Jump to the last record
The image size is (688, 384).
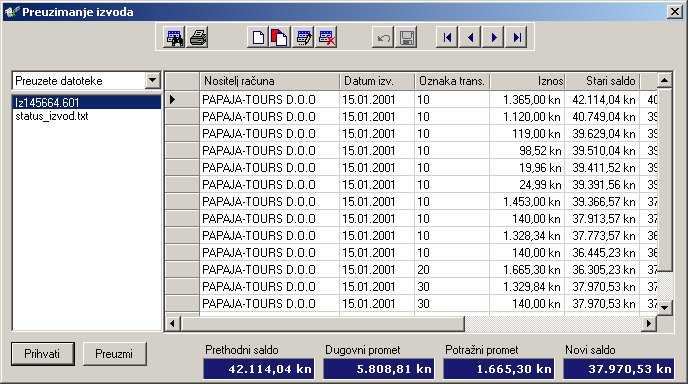tap(516, 37)
